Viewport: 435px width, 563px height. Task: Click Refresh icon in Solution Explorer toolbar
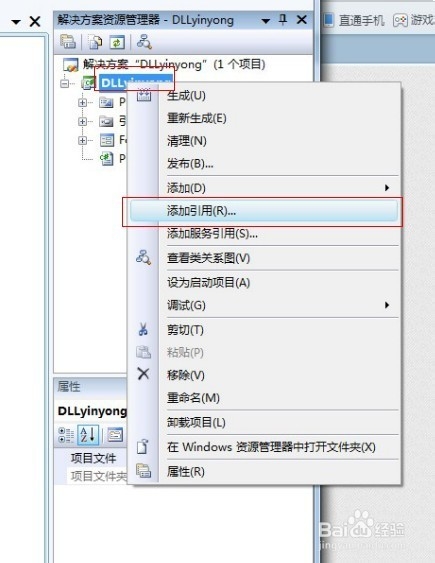(x=117, y=42)
